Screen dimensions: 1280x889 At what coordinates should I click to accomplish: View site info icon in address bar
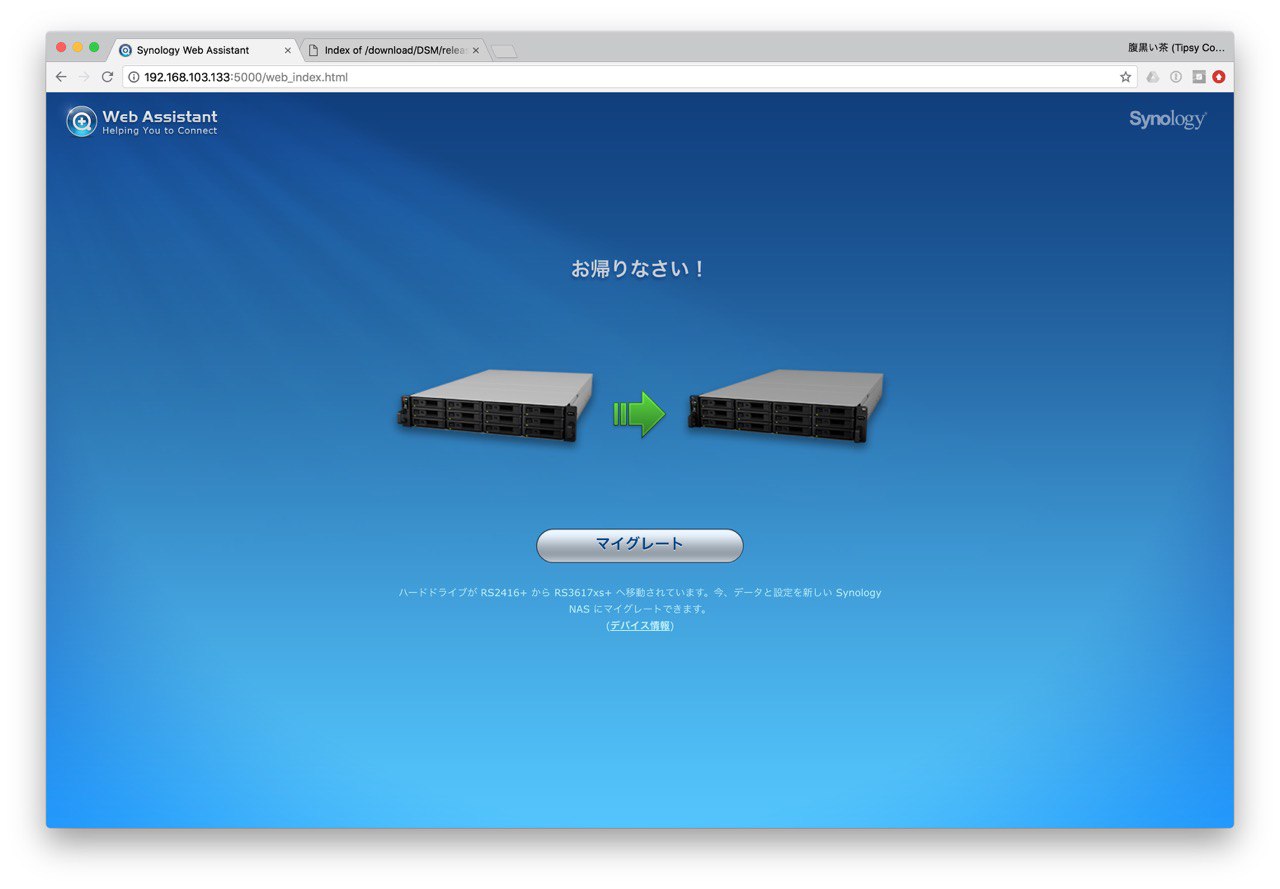134,77
